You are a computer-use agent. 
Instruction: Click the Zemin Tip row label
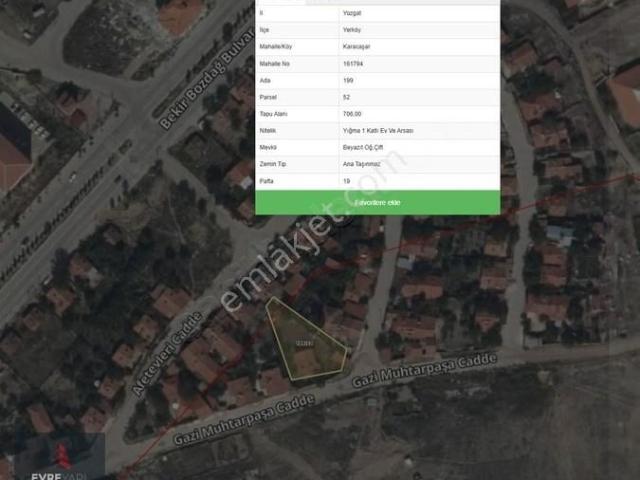point(273,164)
